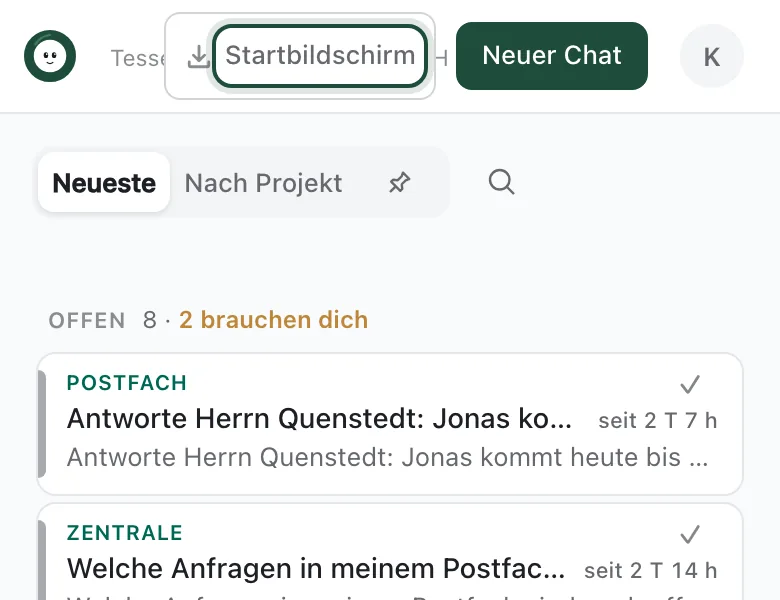Mark the Postfach card done with checkmark
Screen dimensions: 780x600
pyautogui.click(x=690, y=384)
